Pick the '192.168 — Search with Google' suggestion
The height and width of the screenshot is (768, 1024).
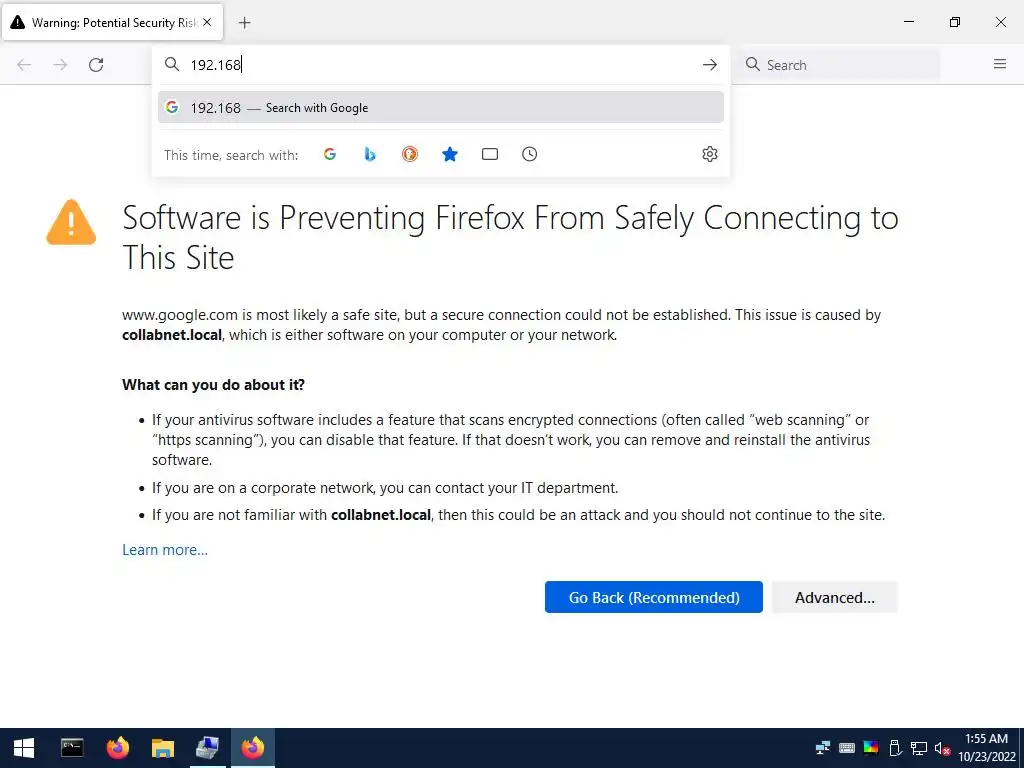coord(440,108)
